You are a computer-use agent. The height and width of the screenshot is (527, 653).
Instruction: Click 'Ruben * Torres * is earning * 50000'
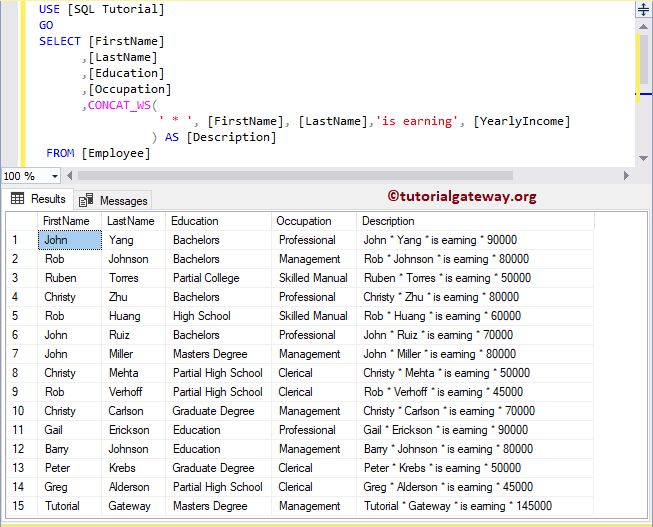coord(475,278)
